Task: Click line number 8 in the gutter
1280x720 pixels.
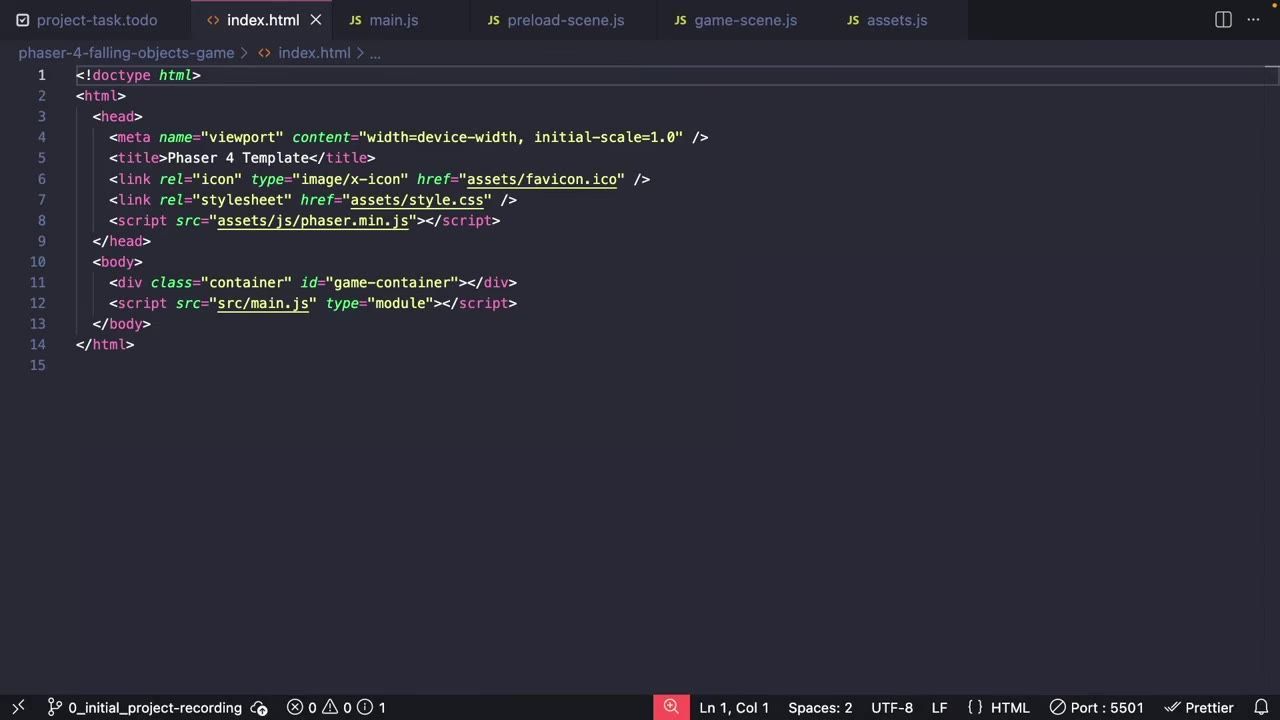Action: 41,221
